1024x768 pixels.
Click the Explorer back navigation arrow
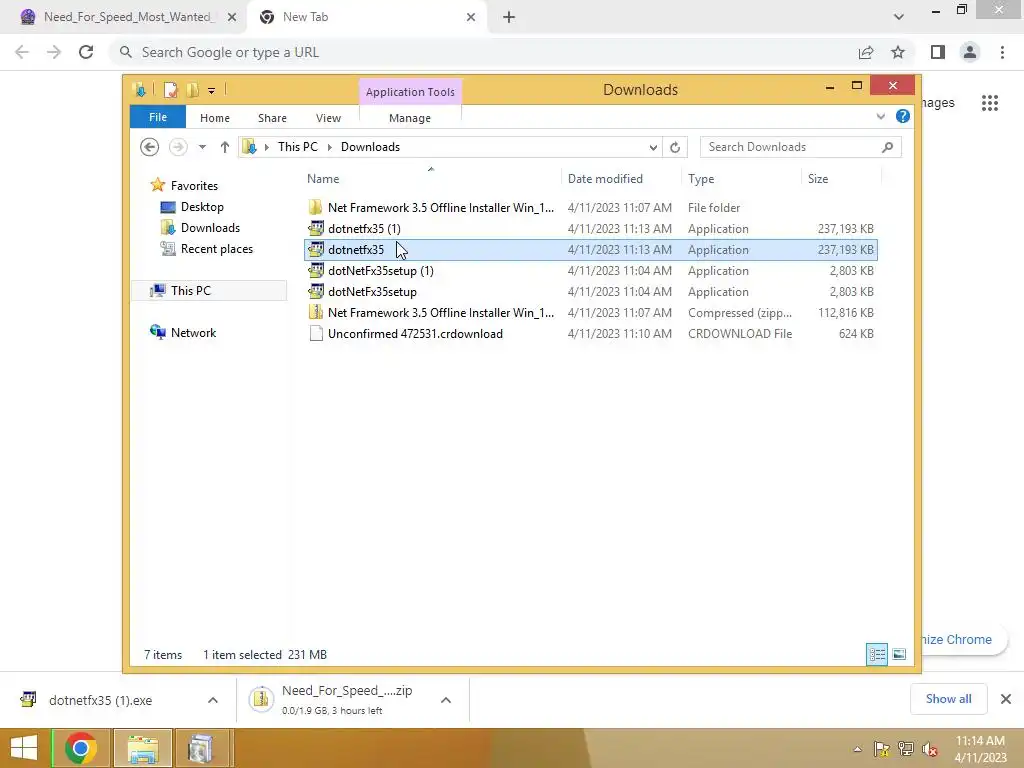pyautogui.click(x=150, y=147)
